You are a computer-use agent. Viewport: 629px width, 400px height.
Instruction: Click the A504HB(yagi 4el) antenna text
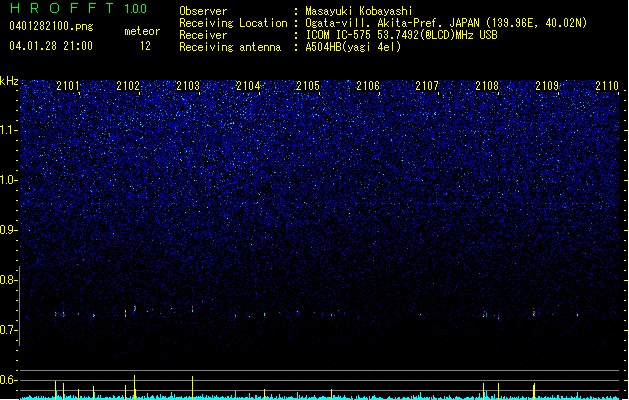pyautogui.click(x=353, y=47)
